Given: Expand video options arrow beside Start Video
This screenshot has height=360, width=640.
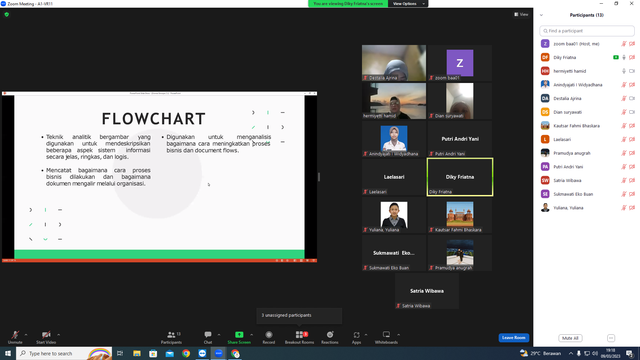Looking at the screenshot, I should (x=58, y=335).
